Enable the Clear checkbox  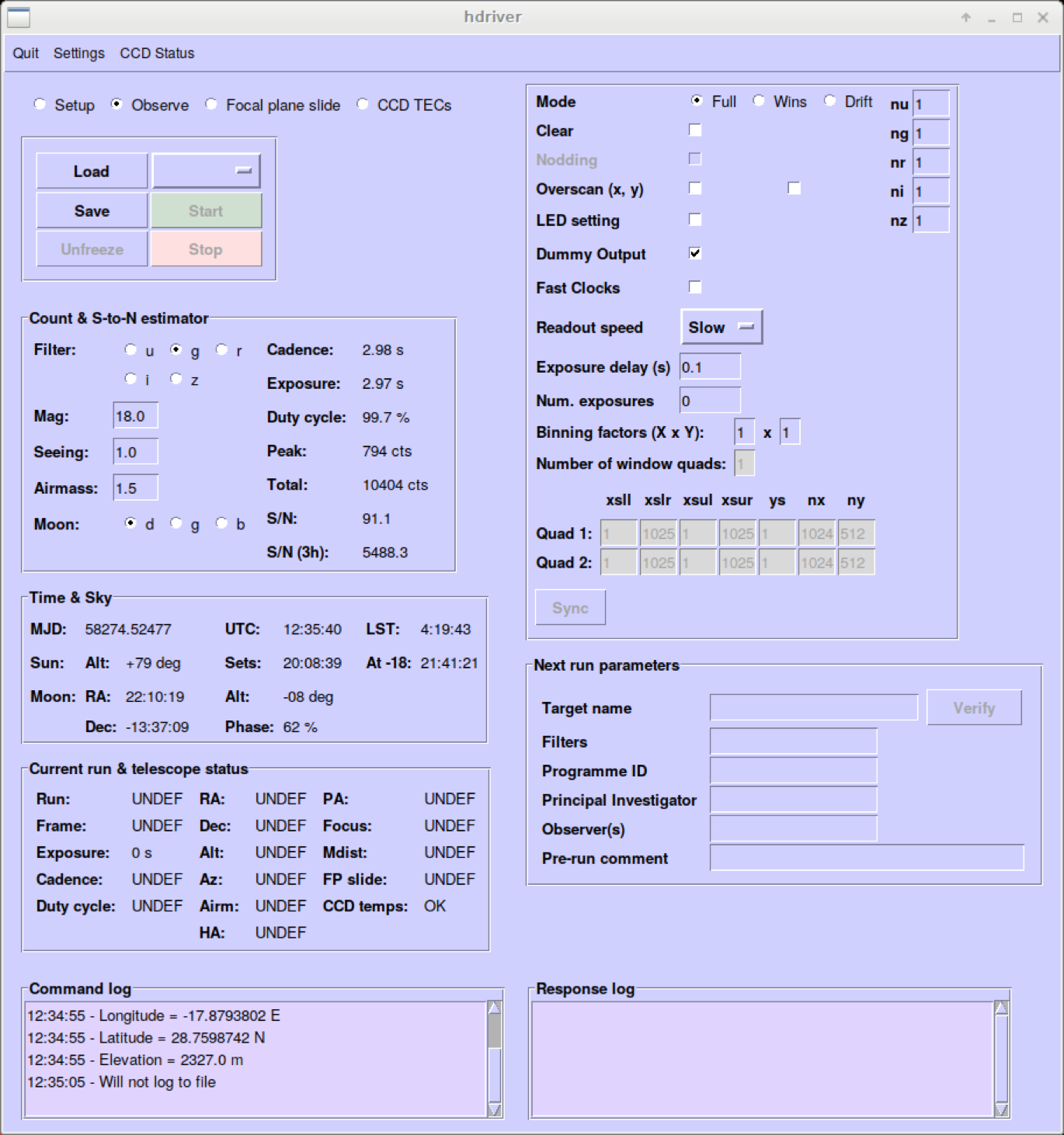tap(695, 130)
